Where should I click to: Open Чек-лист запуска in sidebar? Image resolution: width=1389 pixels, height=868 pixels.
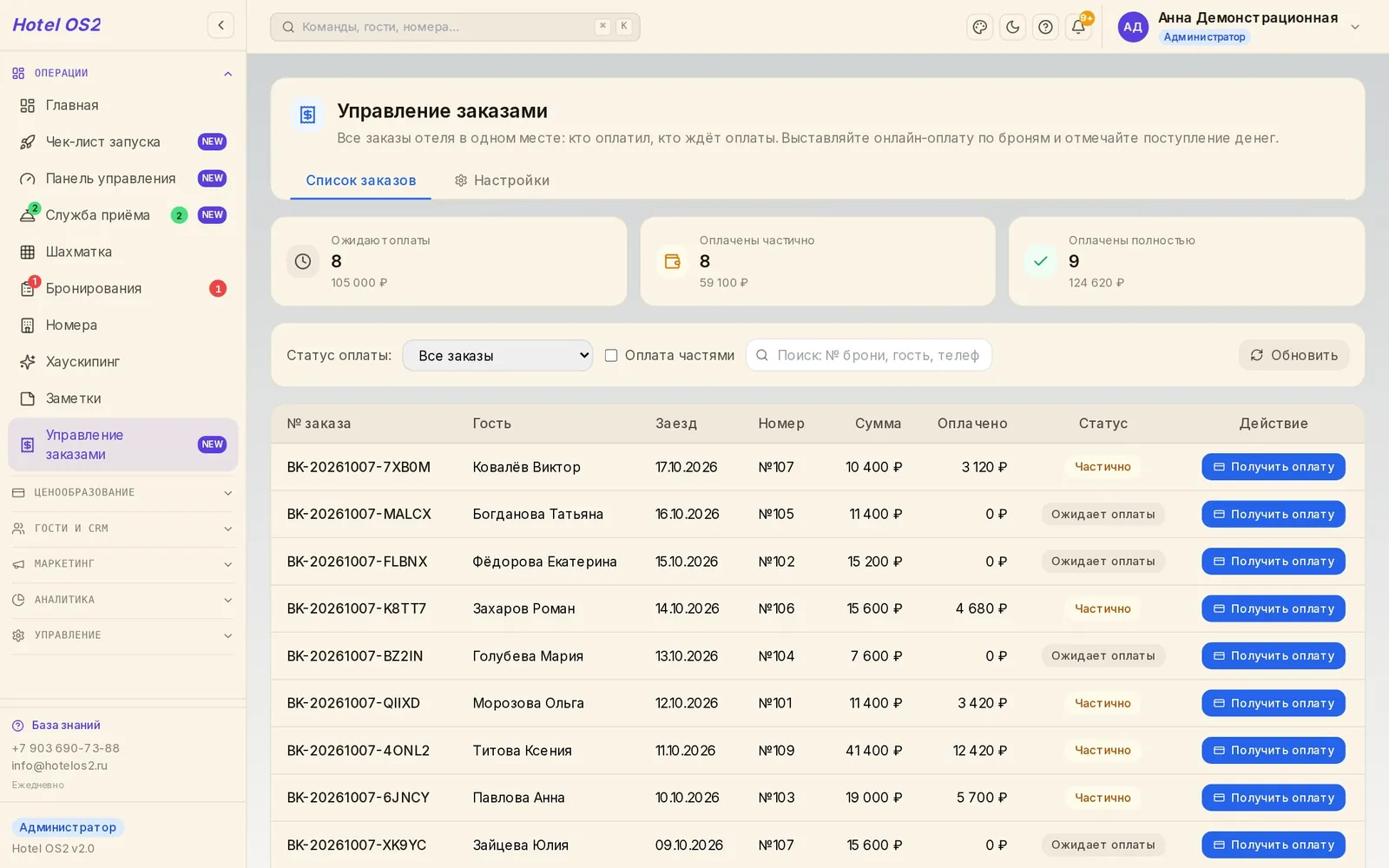[x=123, y=141]
